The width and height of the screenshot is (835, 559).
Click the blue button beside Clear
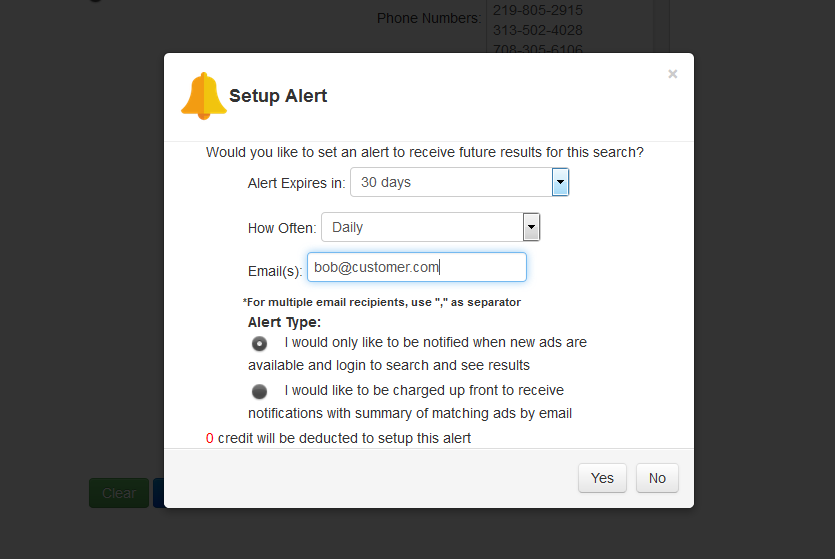158,493
